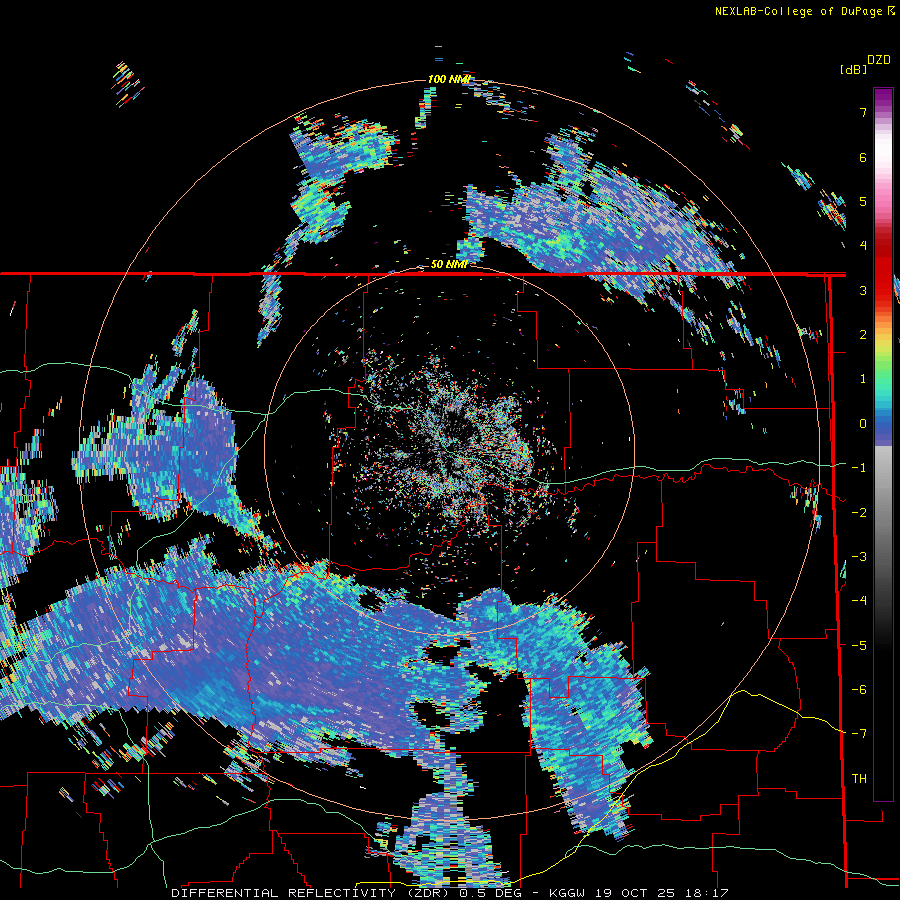Click the DZD legend title
This screenshot has width=900, height=900.
coord(879,60)
